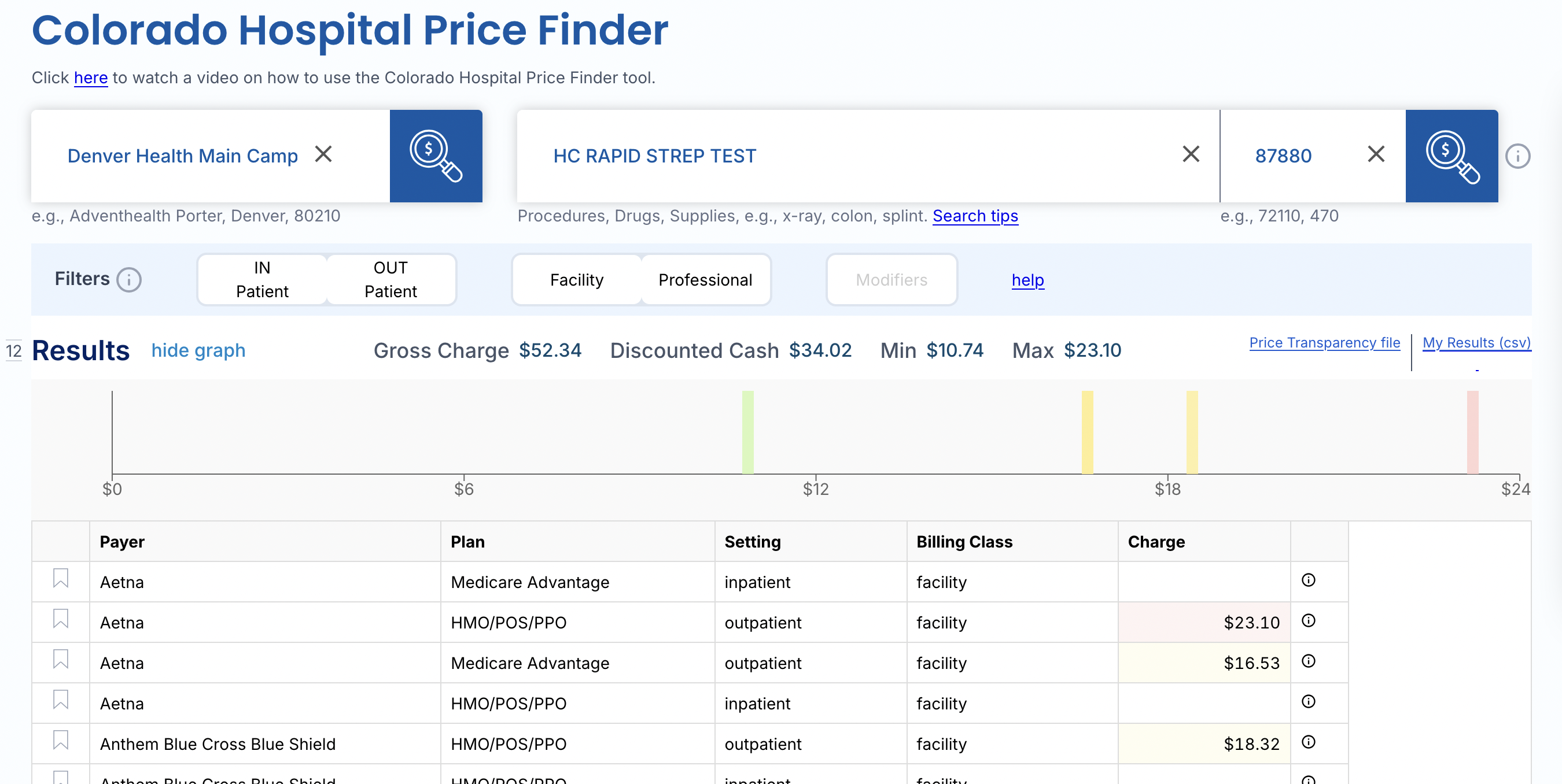Bookmark the Anthem Blue Cross $18.32 row
1562x784 pixels.
click(x=61, y=741)
